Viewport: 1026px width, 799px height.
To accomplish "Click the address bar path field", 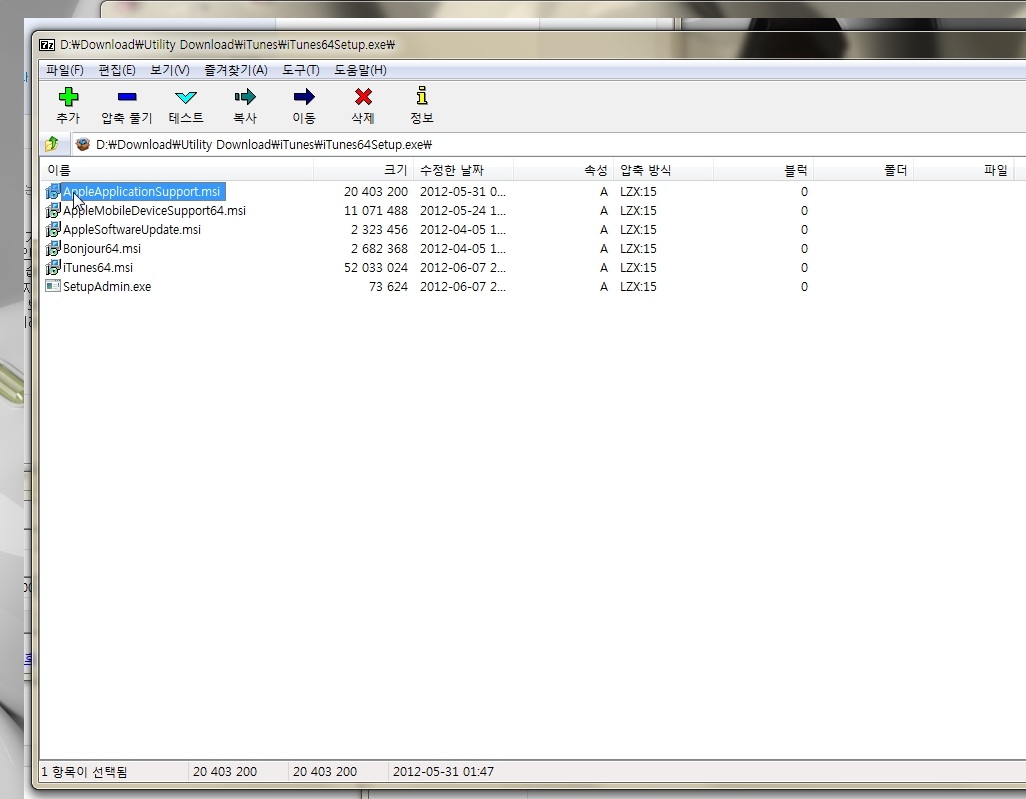I will pos(550,144).
